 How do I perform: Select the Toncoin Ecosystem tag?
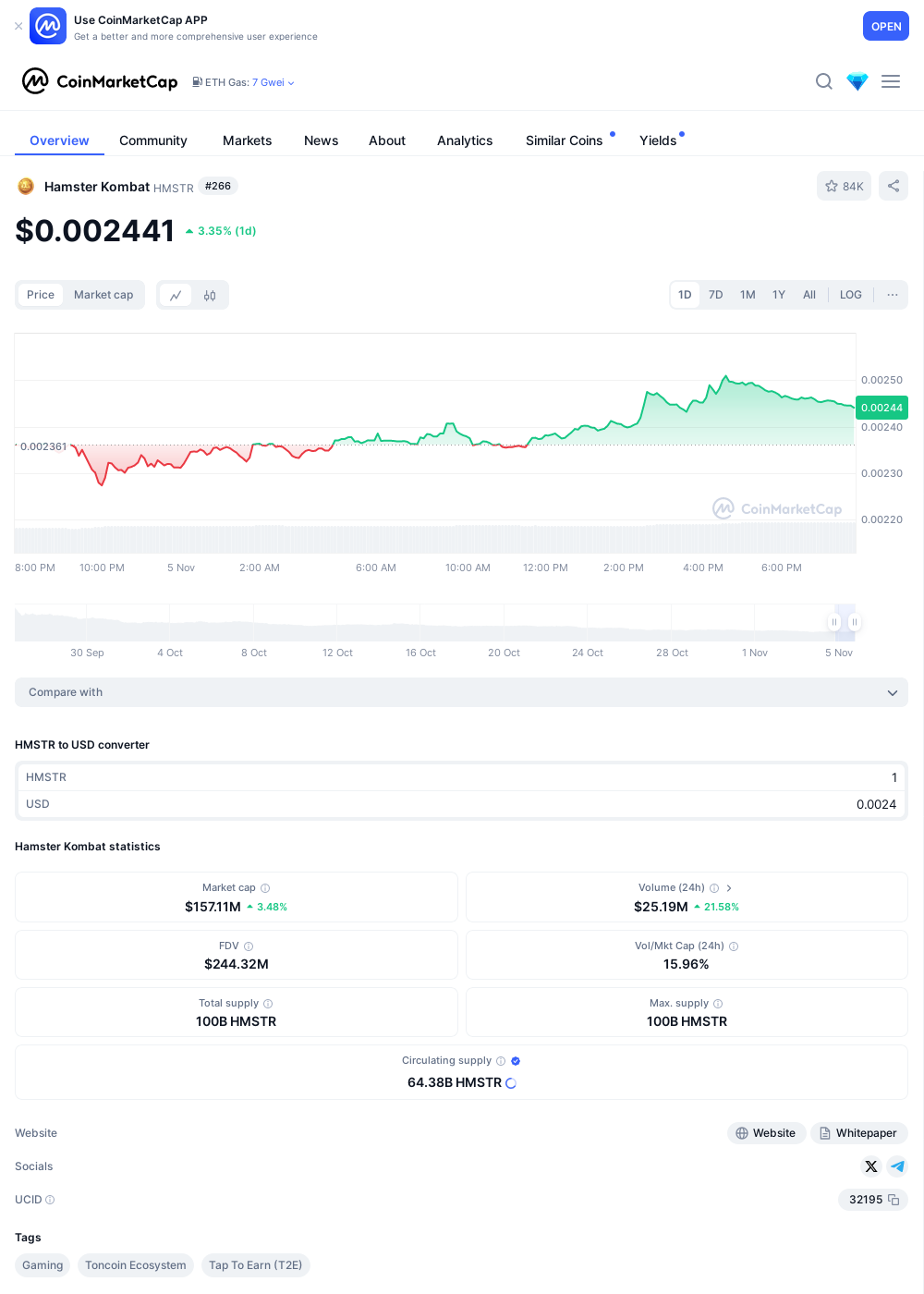[136, 1265]
